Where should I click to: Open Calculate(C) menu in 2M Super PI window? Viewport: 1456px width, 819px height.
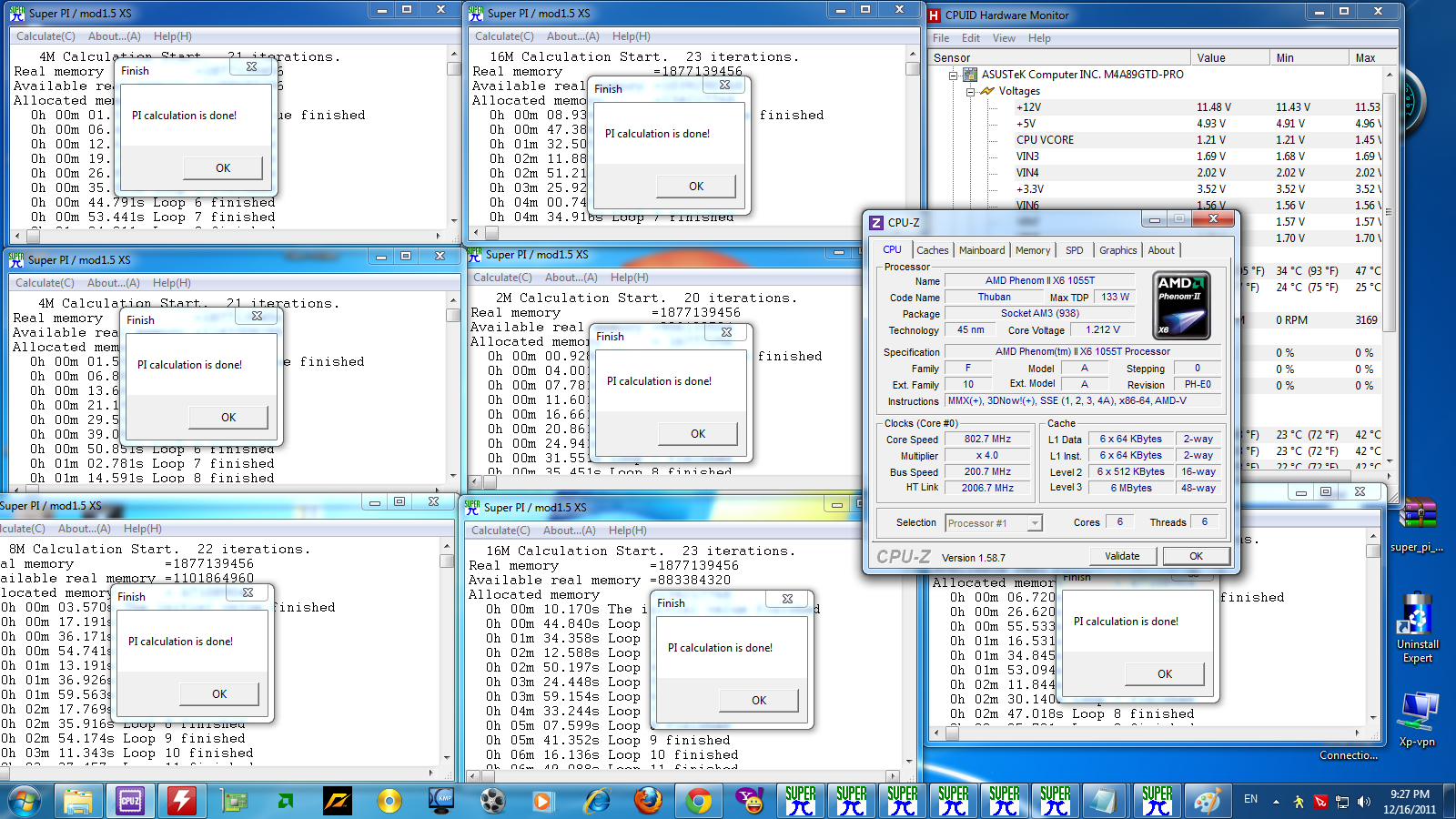502,278
